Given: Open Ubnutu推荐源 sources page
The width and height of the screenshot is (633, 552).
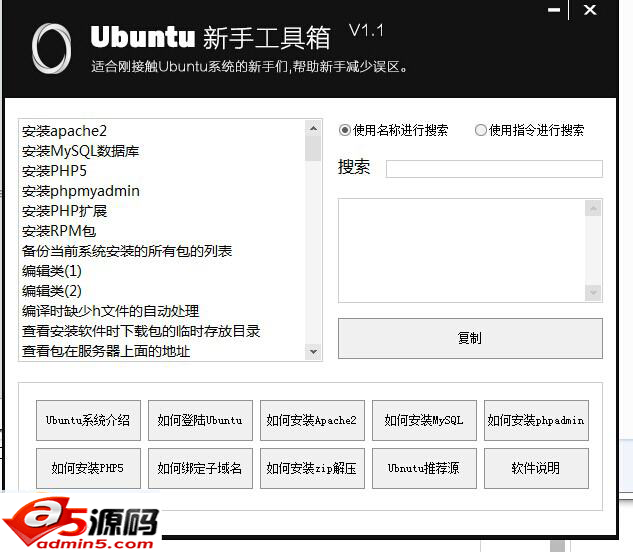Looking at the screenshot, I should 424,468.
